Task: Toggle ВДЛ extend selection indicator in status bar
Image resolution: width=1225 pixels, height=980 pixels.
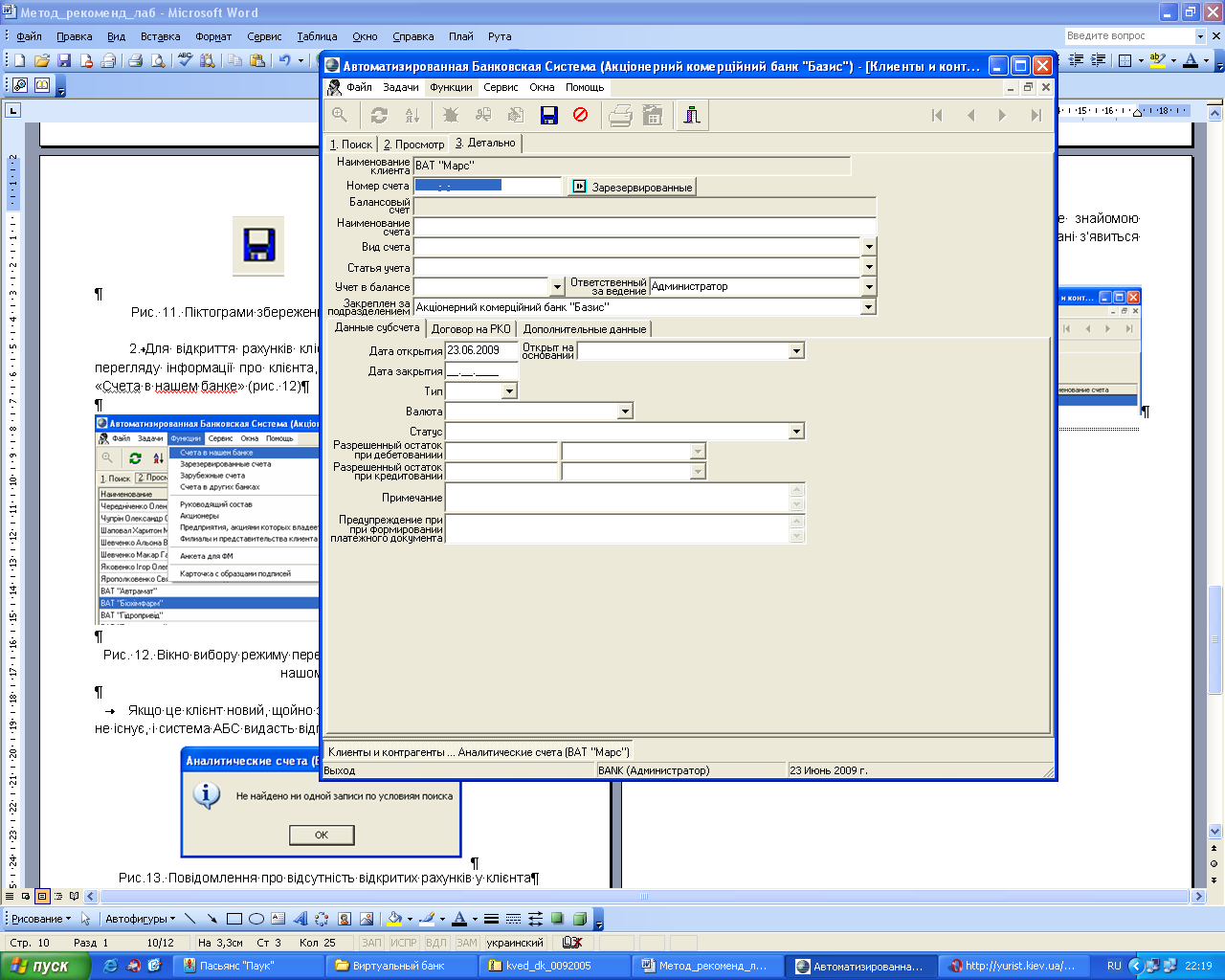Action: (x=435, y=943)
